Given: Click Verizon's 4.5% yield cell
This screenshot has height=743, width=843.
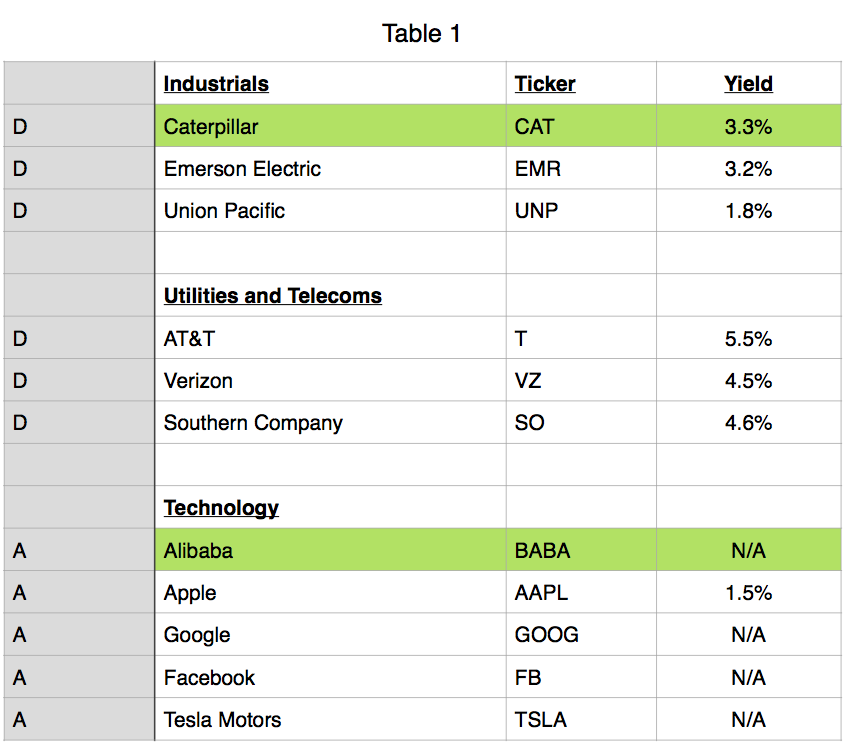Looking at the screenshot, I should coord(748,381).
